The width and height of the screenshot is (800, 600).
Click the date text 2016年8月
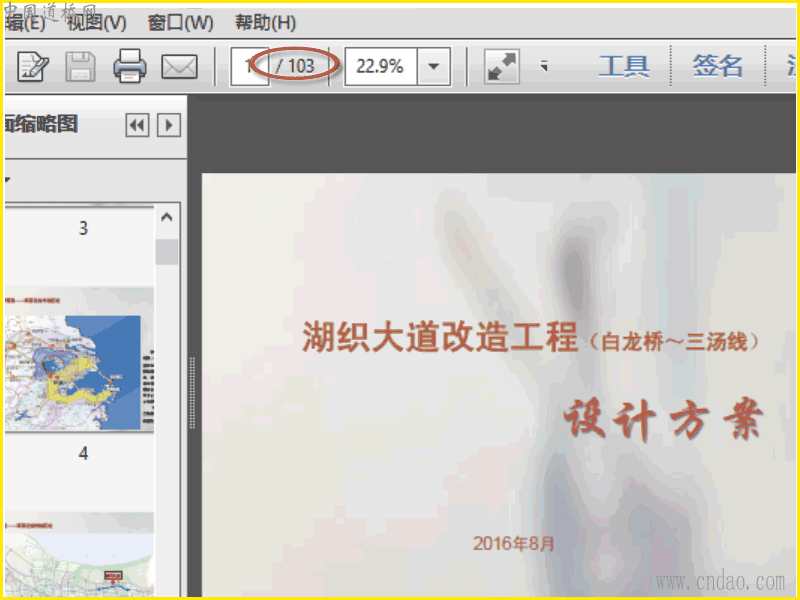tap(514, 544)
